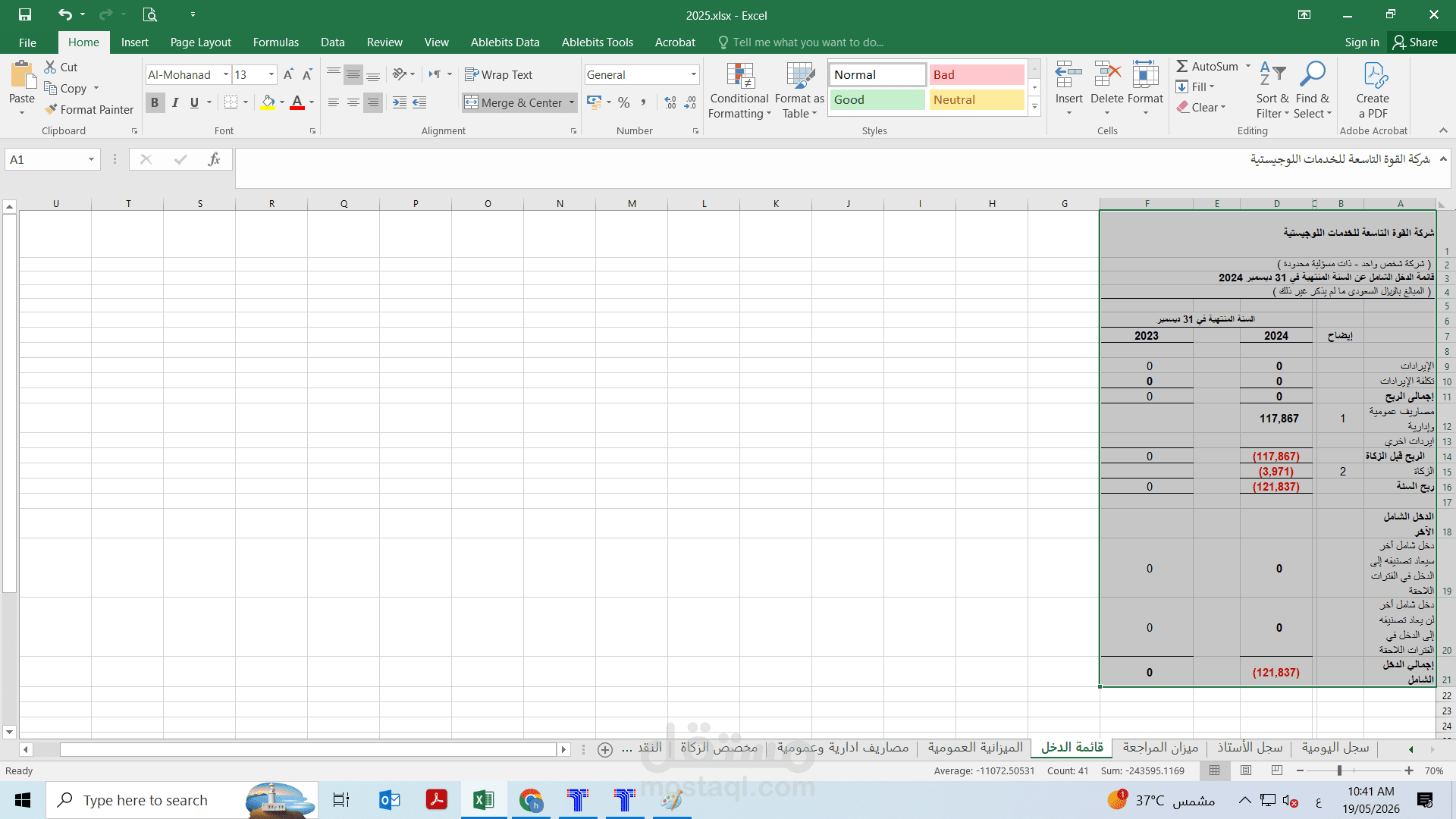Viewport: 1456px width, 819px height.
Task: Click the Insert Function fx icon
Action: pos(214,159)
